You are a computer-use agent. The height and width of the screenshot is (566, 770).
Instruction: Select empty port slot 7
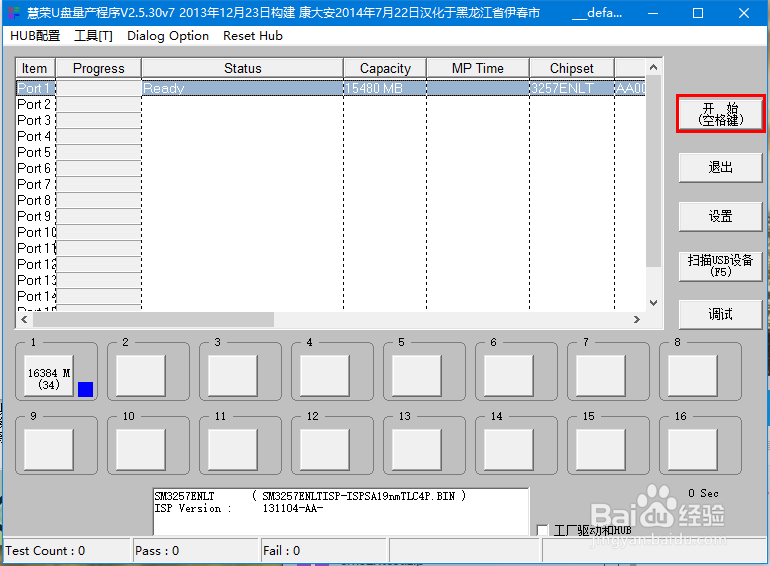(x=601, y=376)
